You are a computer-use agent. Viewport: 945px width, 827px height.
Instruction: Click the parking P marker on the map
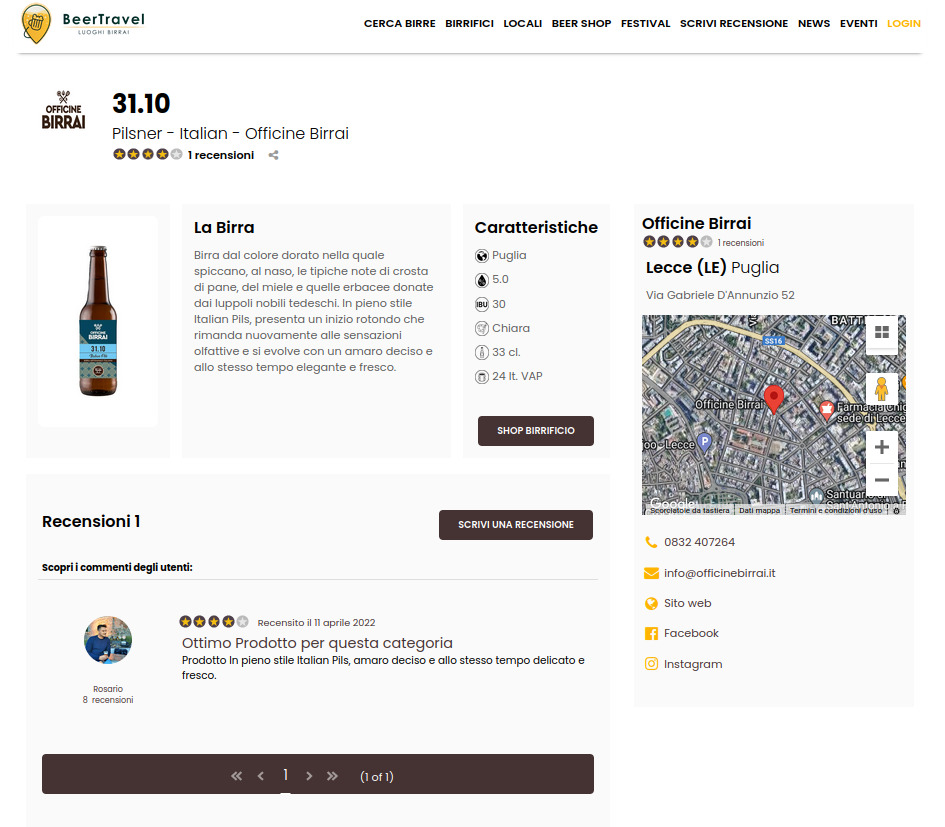tap(705, 442)
